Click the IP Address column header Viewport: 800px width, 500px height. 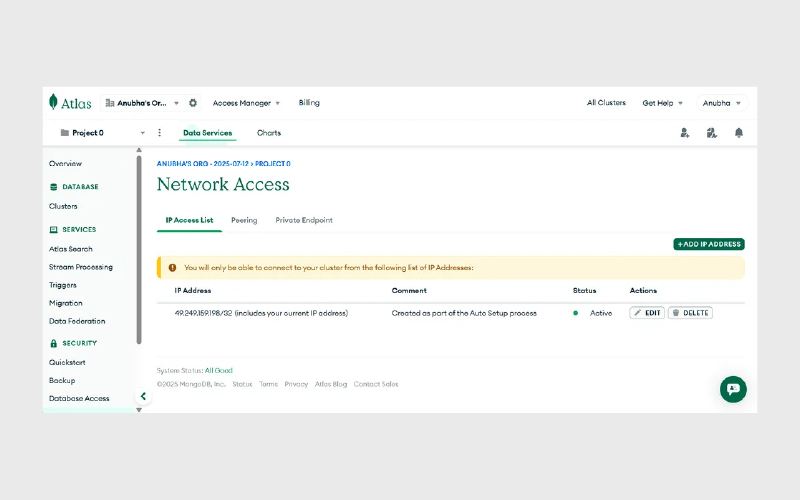(193, 290)
